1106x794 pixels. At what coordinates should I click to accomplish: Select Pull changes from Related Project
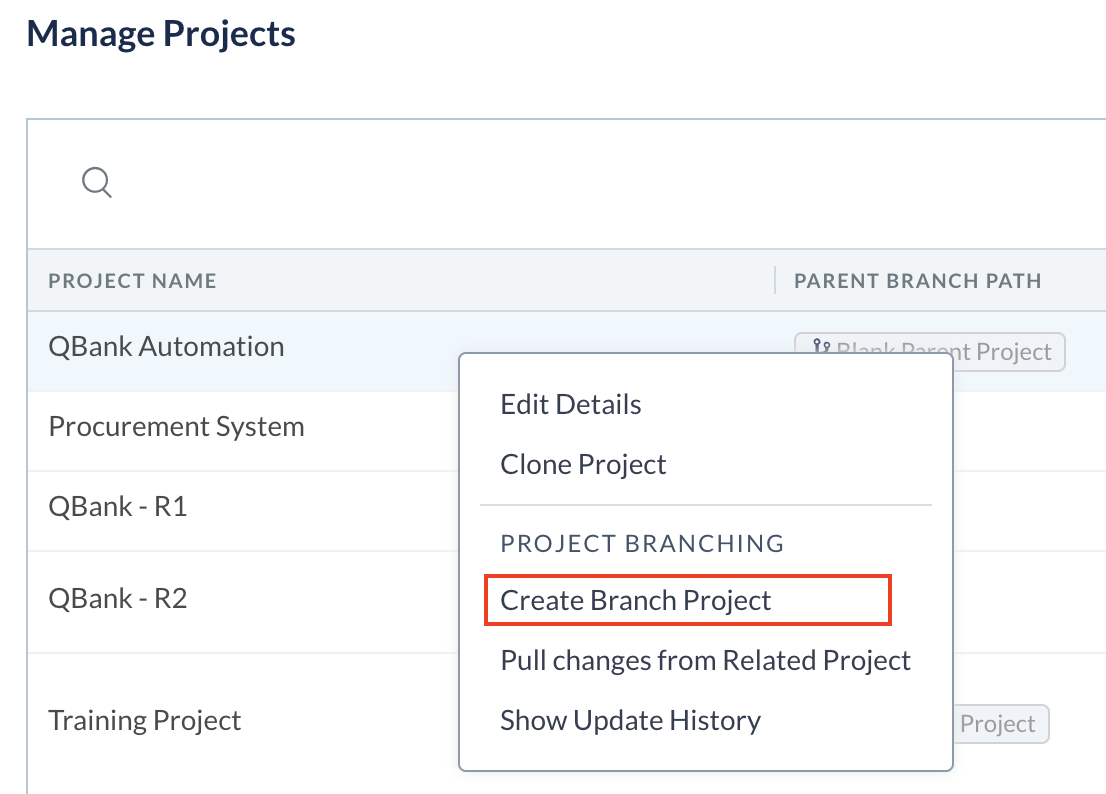click(705, 660)
